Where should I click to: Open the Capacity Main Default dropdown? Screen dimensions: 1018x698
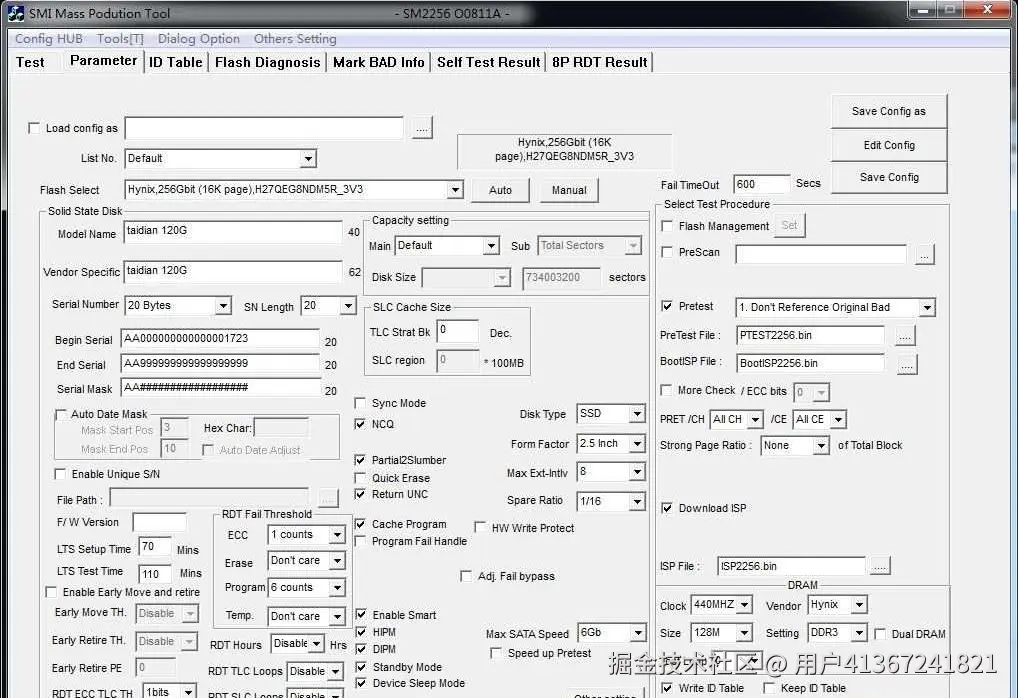pyautogui.click(x=447, y=245)
